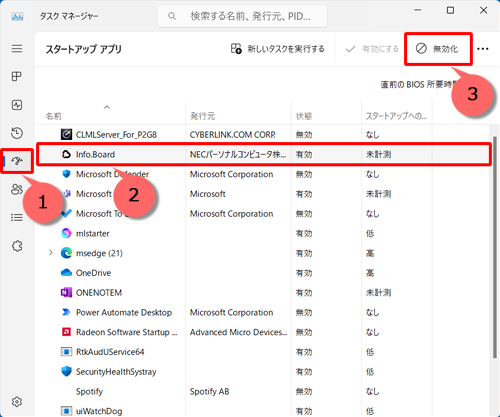The image size is (500, 417).
Task: Sort by the スタートアップへの... column header
Action: point(396,116)
